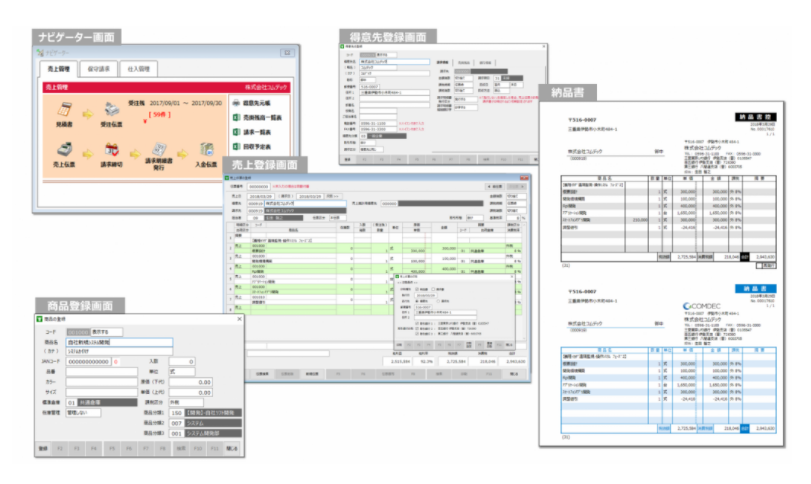Click 閉じる button in product registration window

point(232,448)
